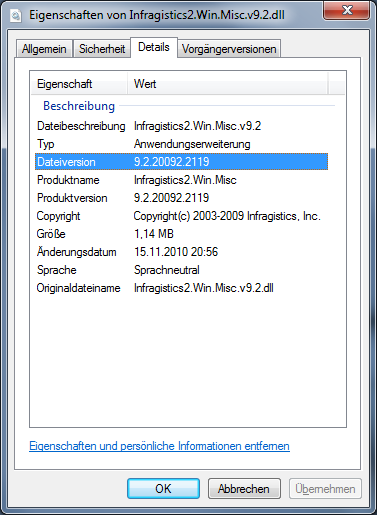Collapse the Beschreibung group heading

[x=79, y=106]
